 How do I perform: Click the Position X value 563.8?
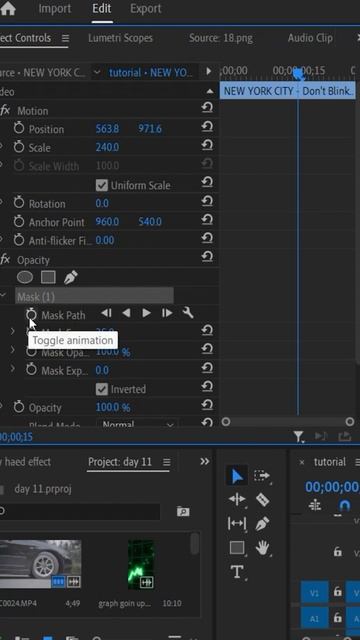(x=107, y=129)
